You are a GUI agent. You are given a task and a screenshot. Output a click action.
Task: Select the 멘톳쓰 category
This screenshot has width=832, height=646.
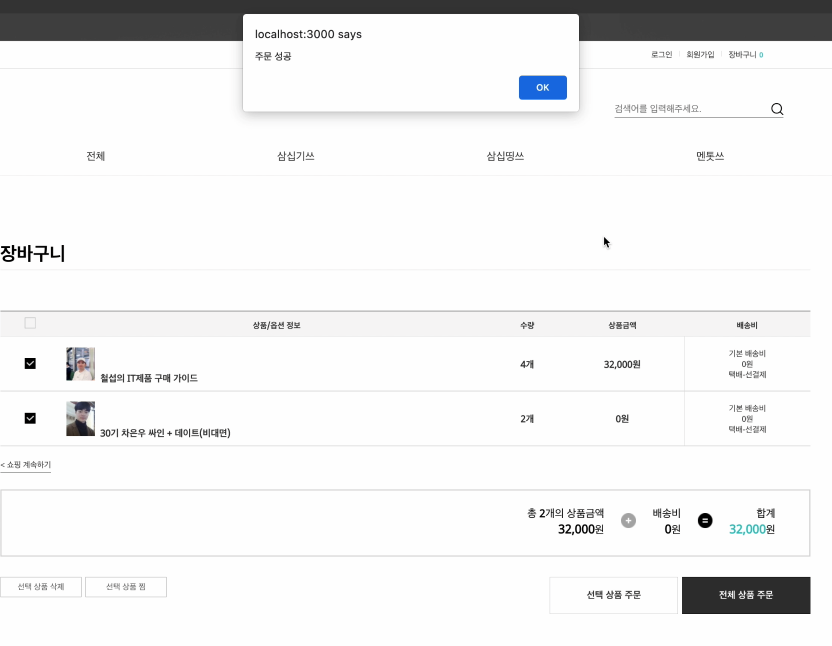[709, 156]
